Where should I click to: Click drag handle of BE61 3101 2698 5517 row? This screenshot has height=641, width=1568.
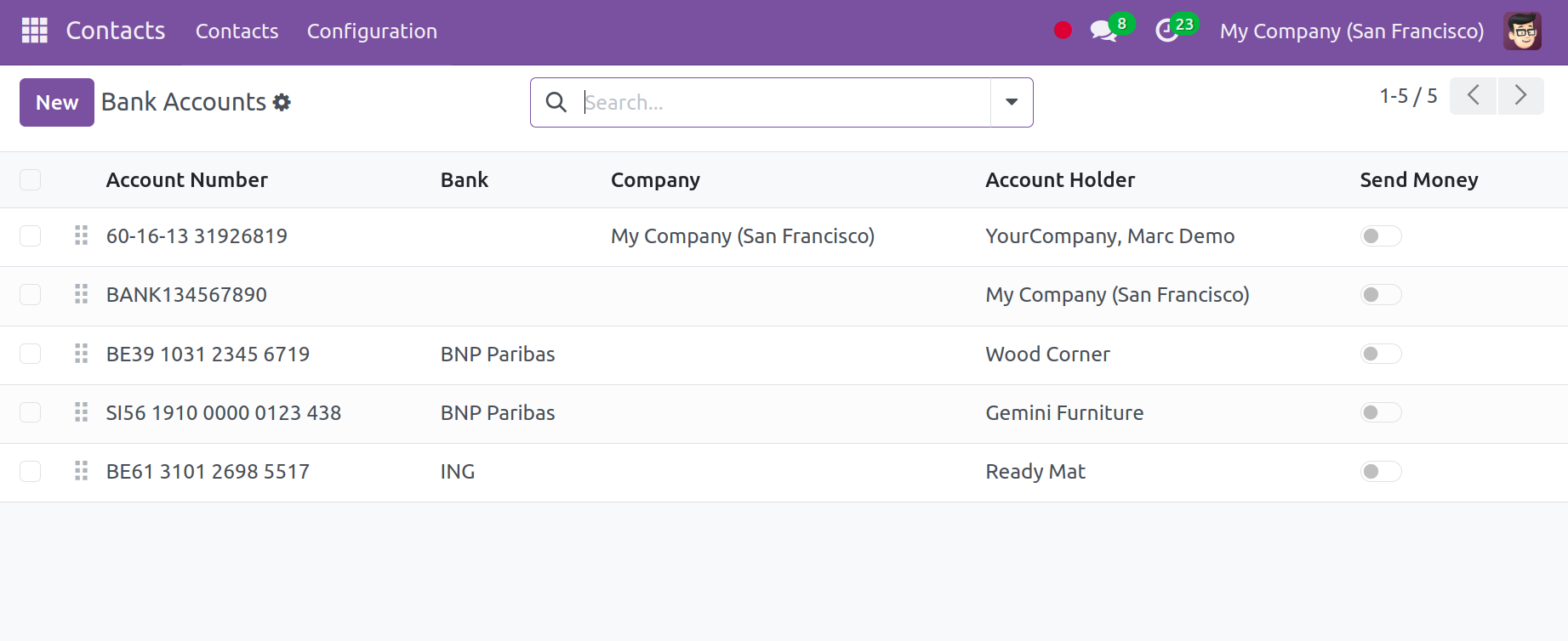(x=82, y=471)
